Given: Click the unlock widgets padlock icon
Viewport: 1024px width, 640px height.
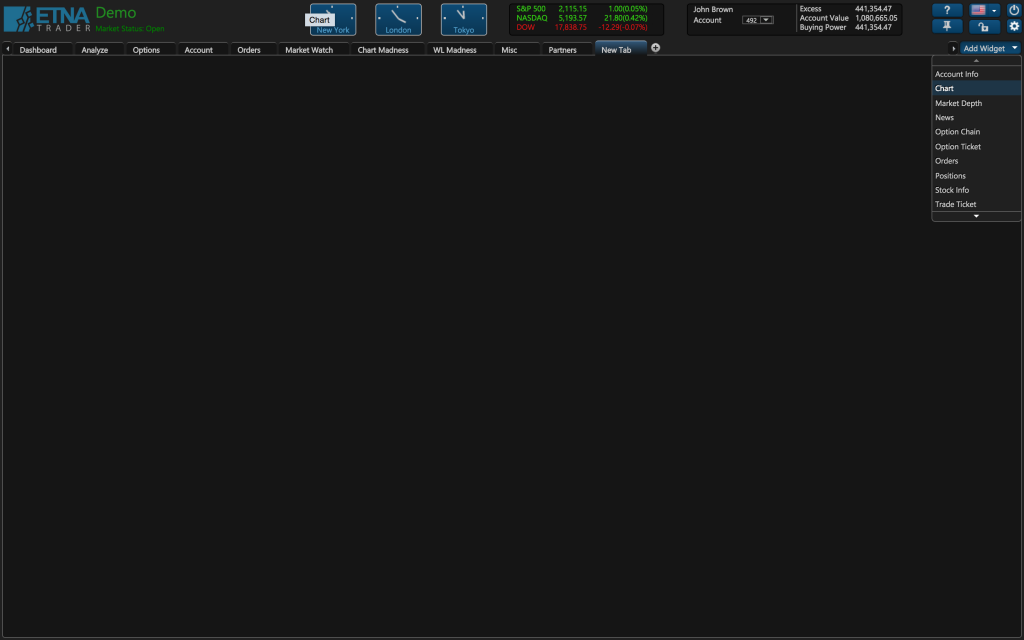Looking at the screenshot, I should 984,27.
